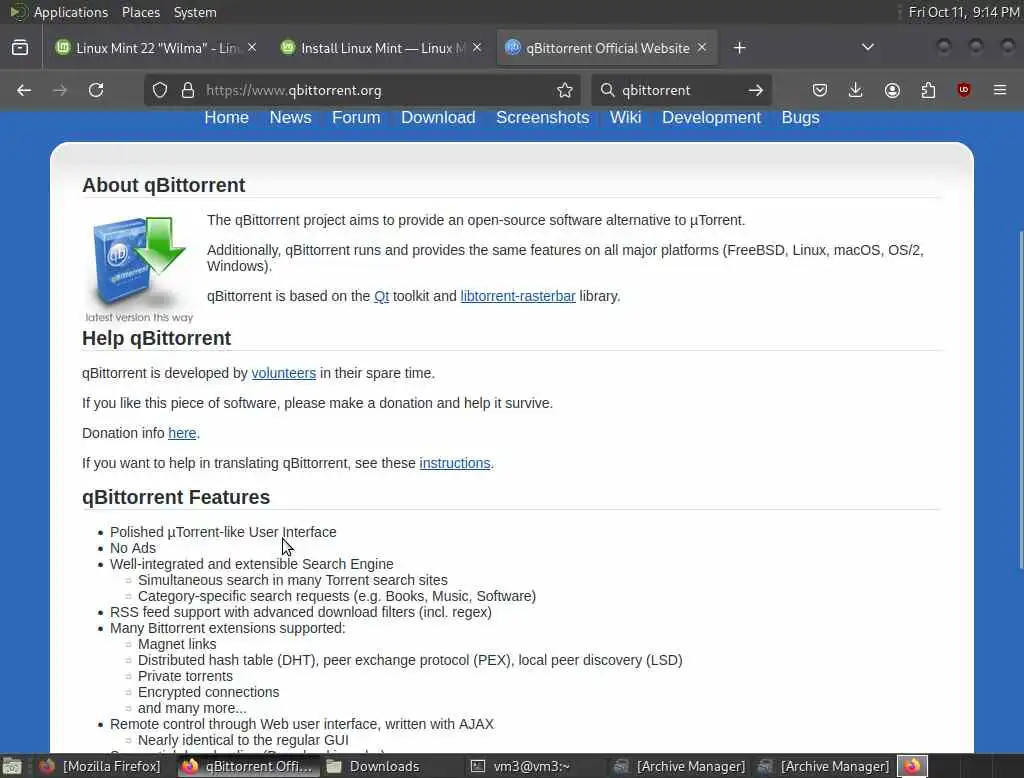Open the Wiki link
The image size is (1024, 778).
[626, 118]
